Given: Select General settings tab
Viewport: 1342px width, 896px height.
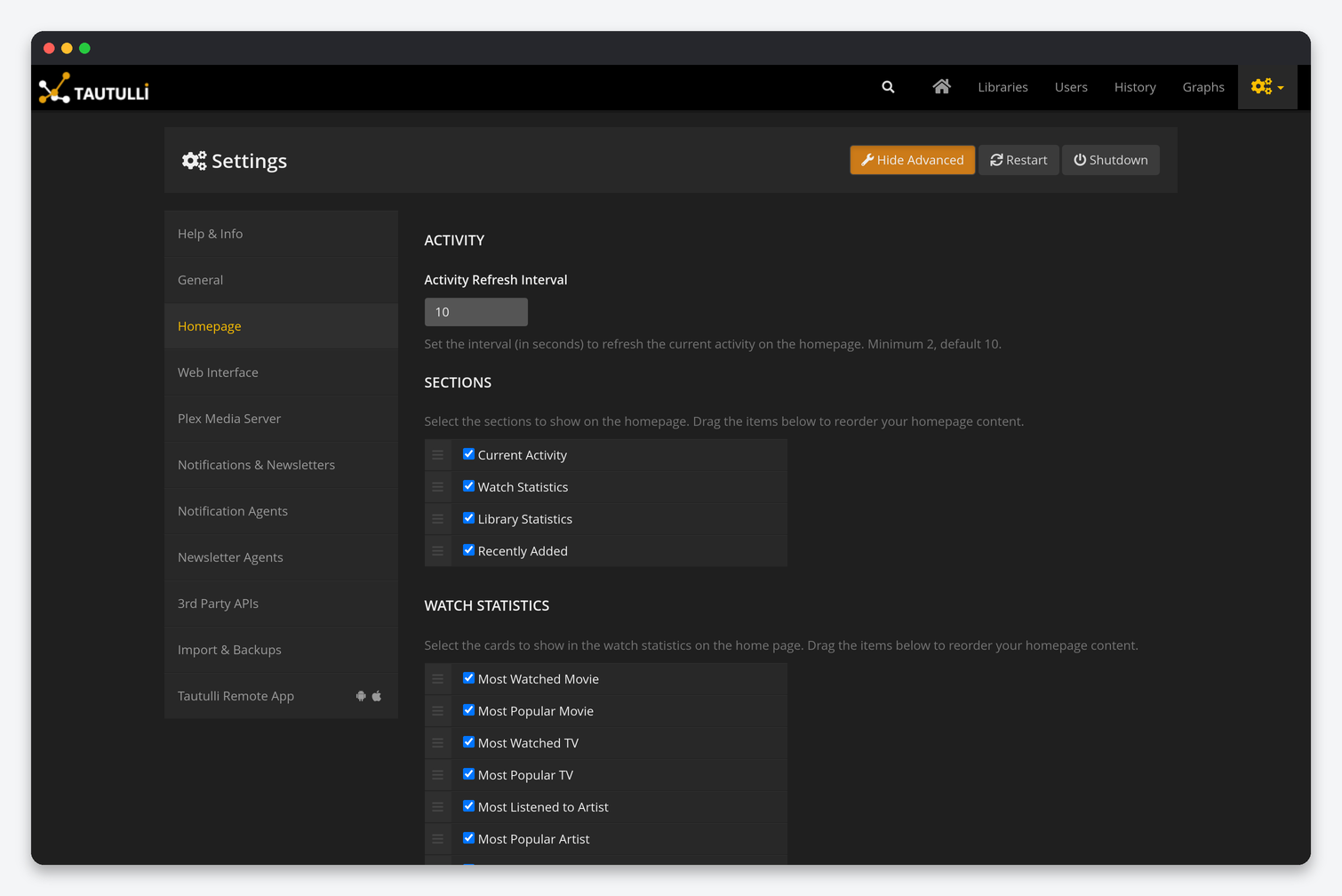Looking at the screenshot, I should (281, 280).
